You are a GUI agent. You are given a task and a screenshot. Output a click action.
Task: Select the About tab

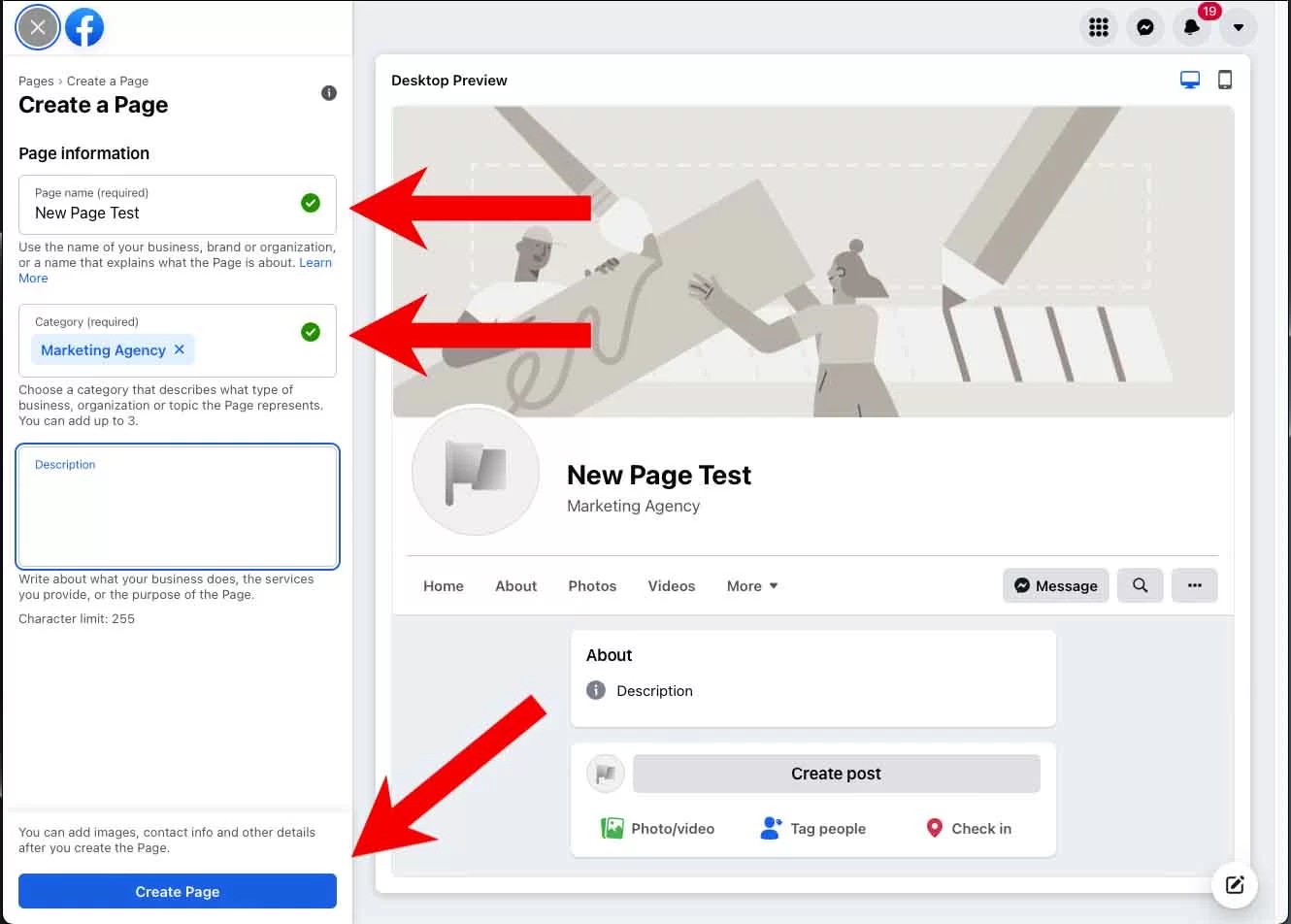coord(515,586)
